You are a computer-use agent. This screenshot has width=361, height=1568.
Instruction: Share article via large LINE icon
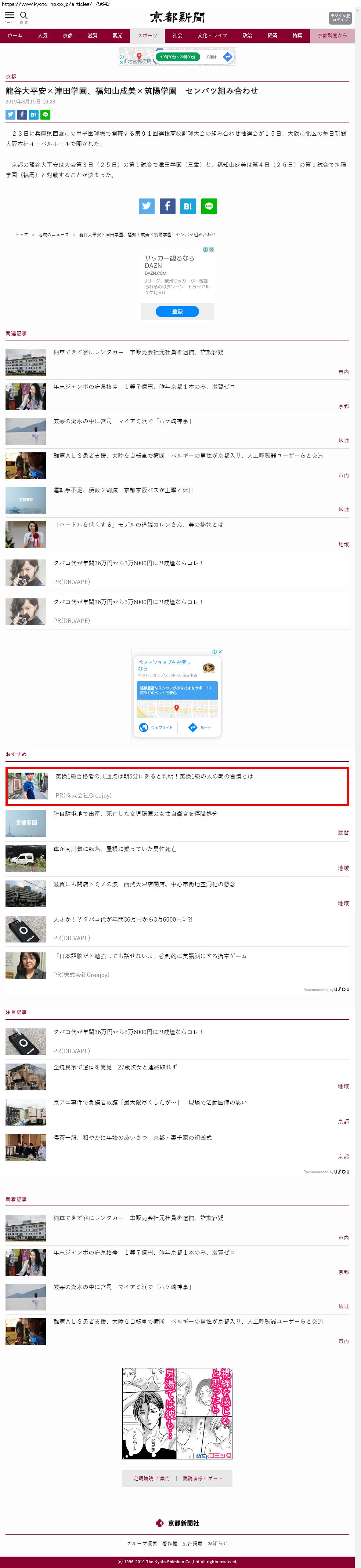(x=209, y=206)
